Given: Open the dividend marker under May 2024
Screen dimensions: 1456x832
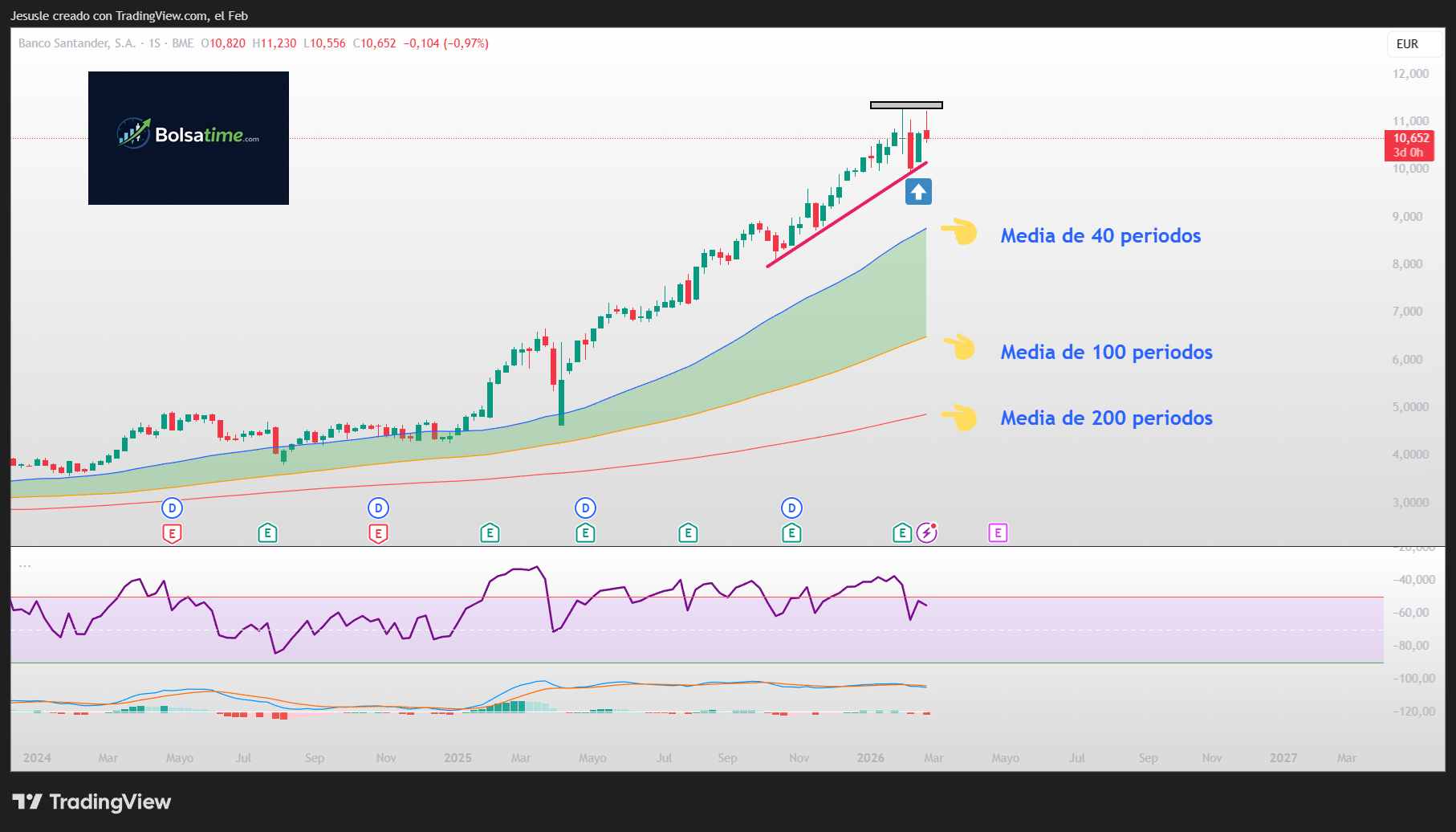Looking at the screenshot, I should 171,508.
